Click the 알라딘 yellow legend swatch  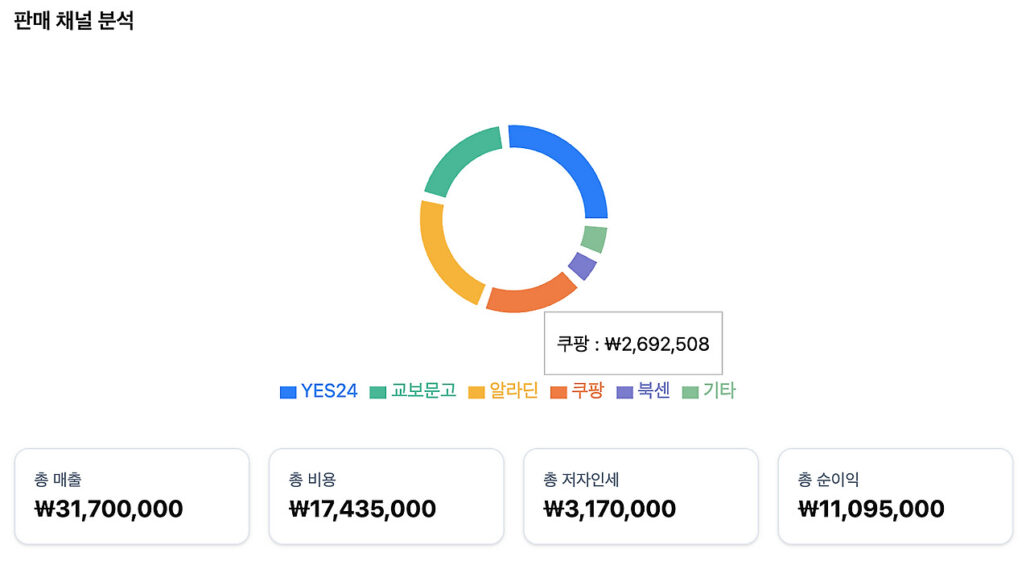[477, 392]
